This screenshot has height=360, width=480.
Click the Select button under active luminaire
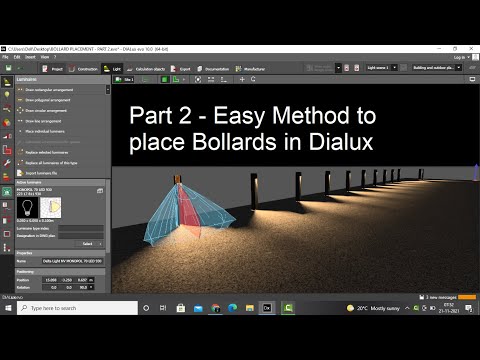89,244
